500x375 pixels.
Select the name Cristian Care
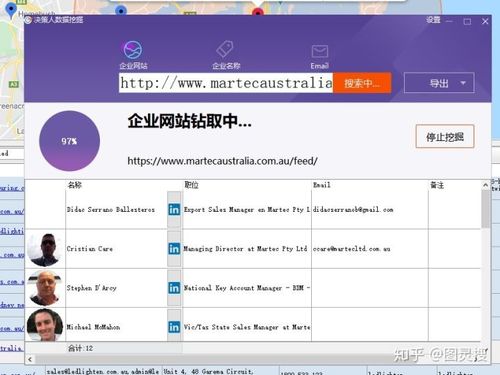tap(90, 249)
